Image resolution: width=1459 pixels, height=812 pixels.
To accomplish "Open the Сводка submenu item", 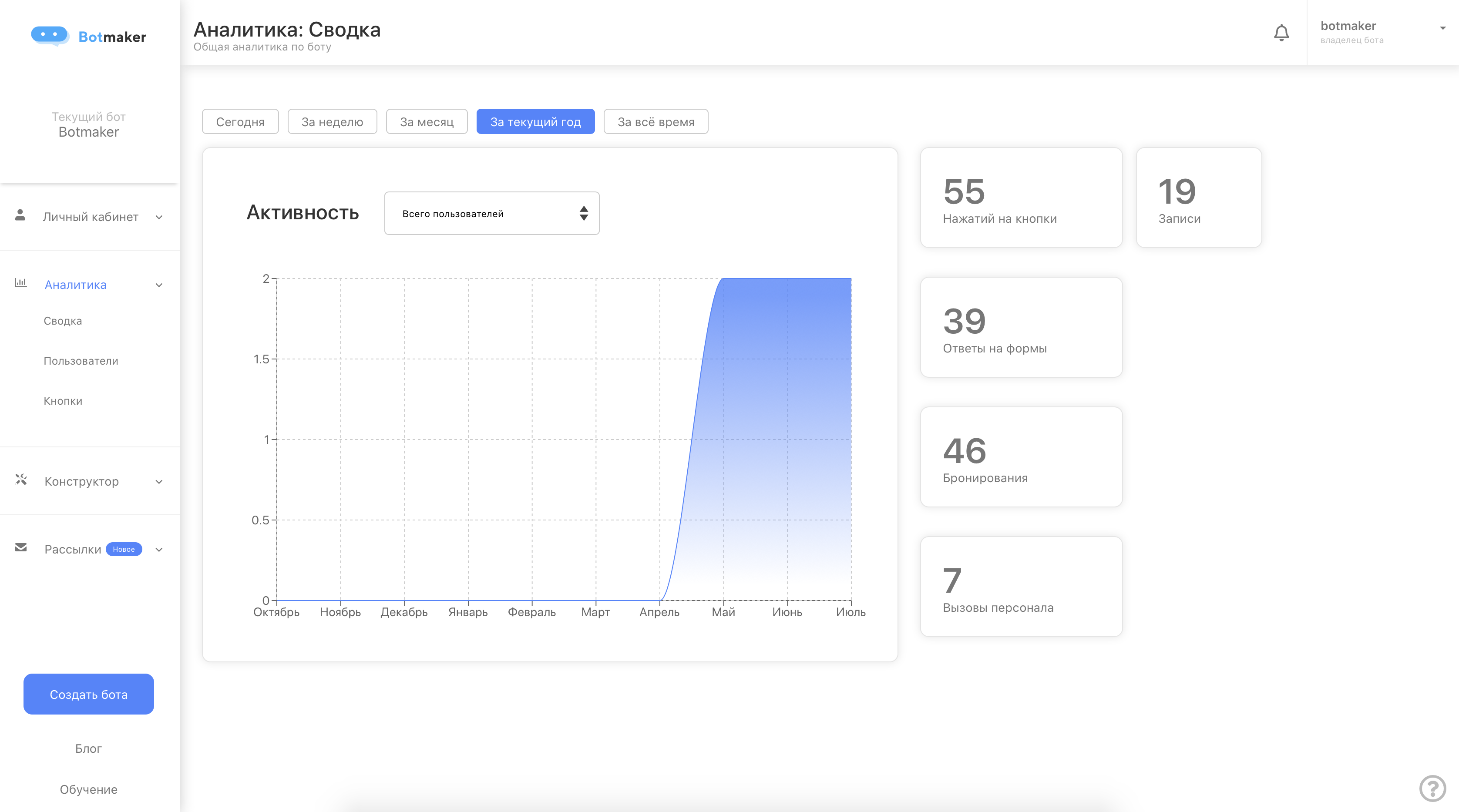I will click(63, 321).
